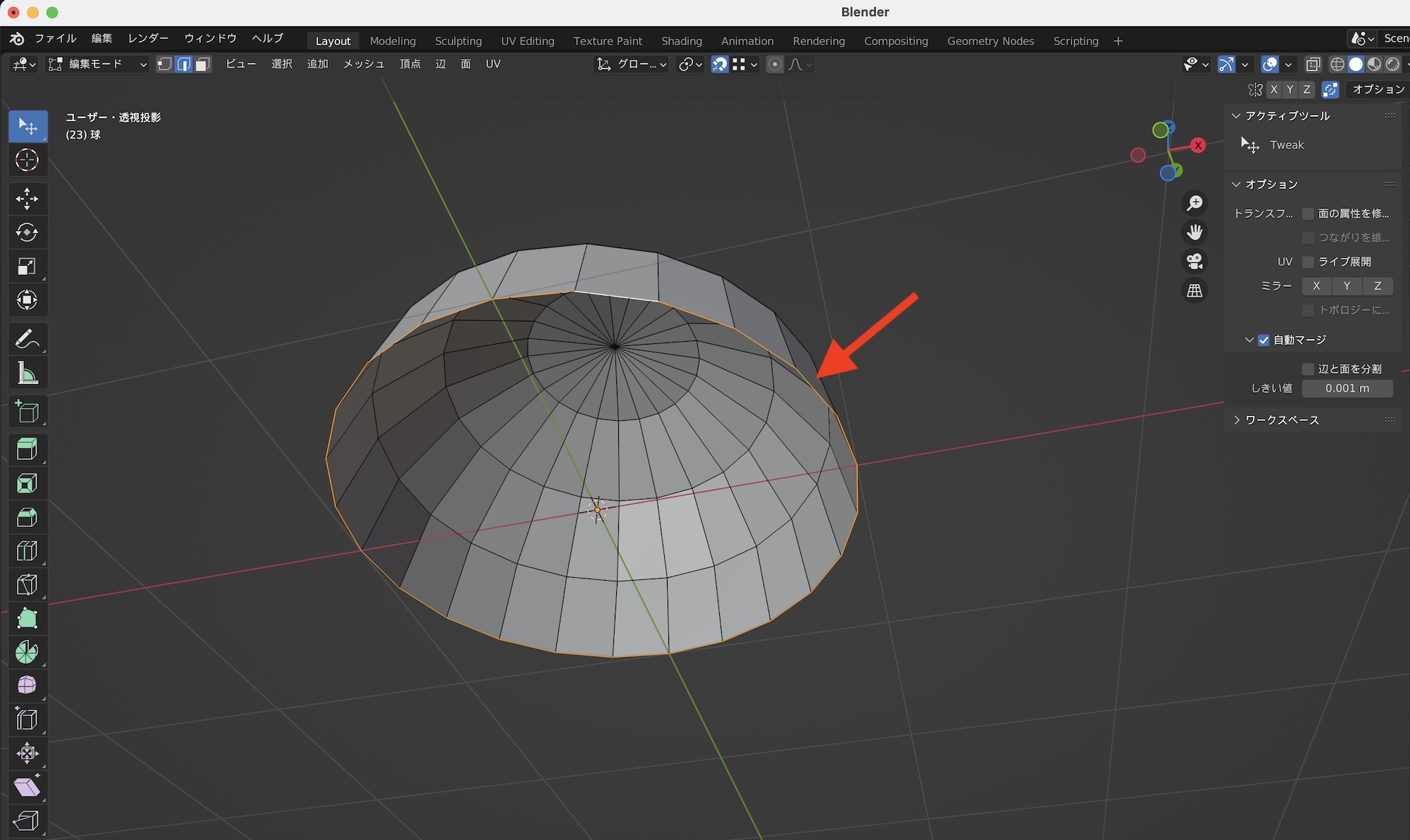Click the mirror X button
Image resolution: width=1410 pixels, height=840 pixels.
click(x=1316, y=286)
